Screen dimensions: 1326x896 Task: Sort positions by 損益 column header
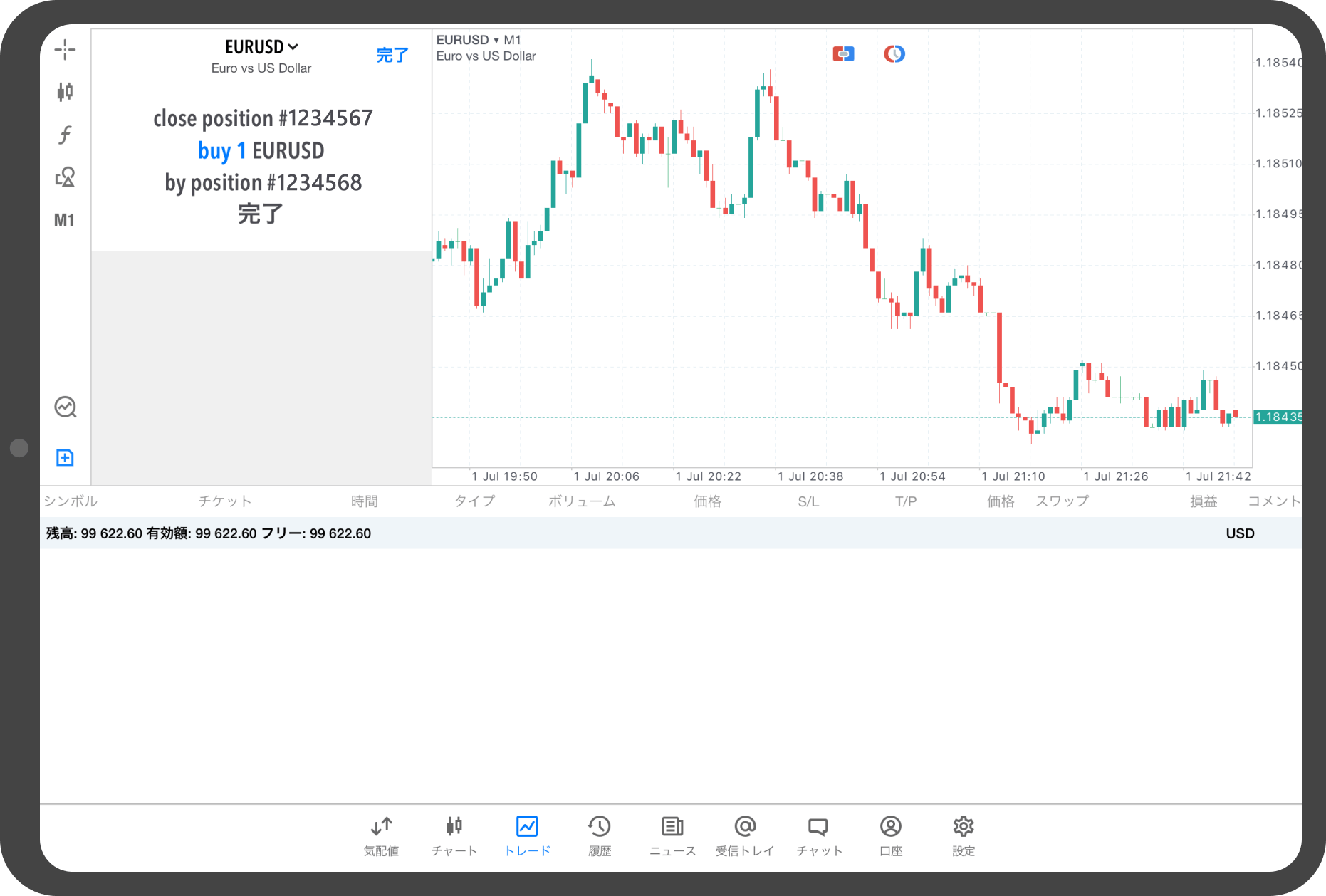click(1204, 501)
